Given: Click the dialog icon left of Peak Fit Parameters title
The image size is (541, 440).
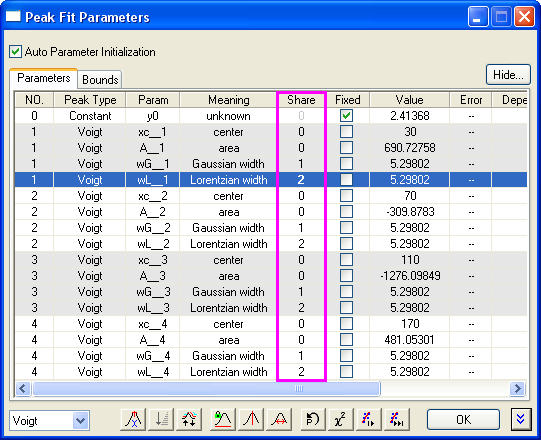Looking at the screenshot, I should 13,16.
